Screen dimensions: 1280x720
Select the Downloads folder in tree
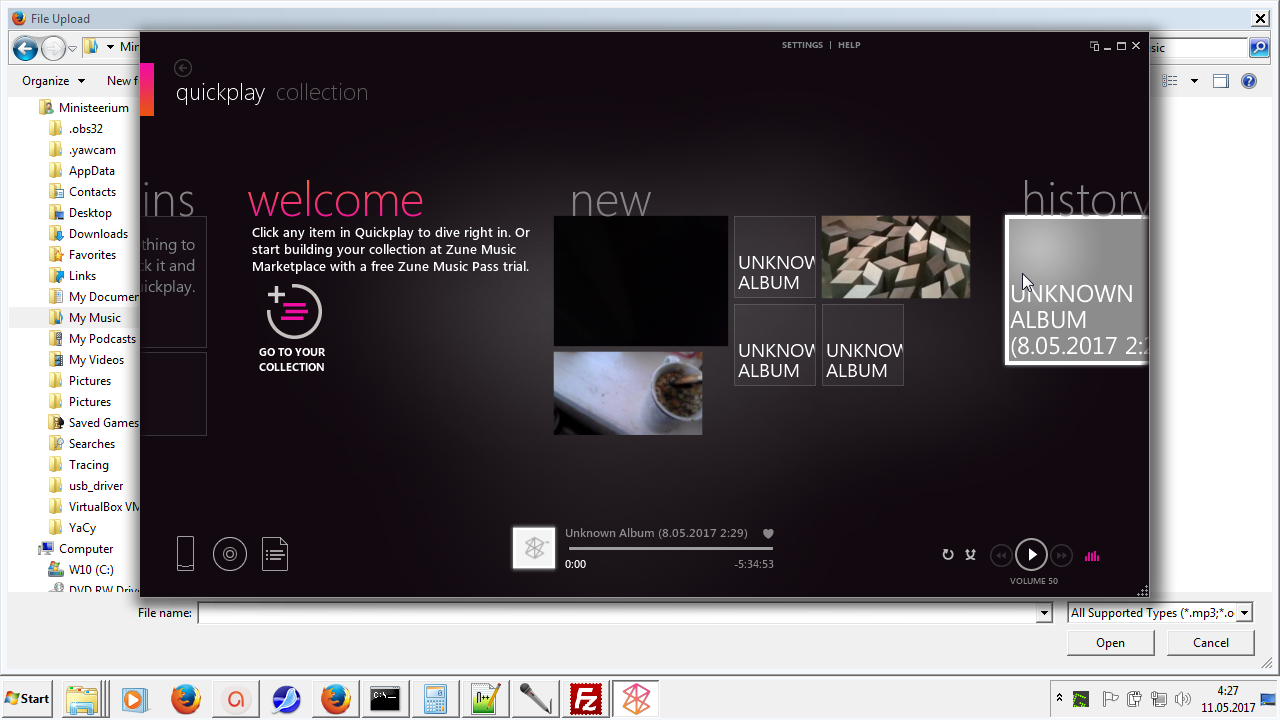88,234
